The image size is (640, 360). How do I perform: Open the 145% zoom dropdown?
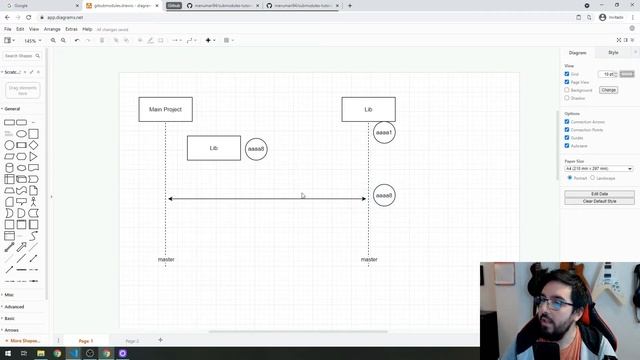point(33,41)
